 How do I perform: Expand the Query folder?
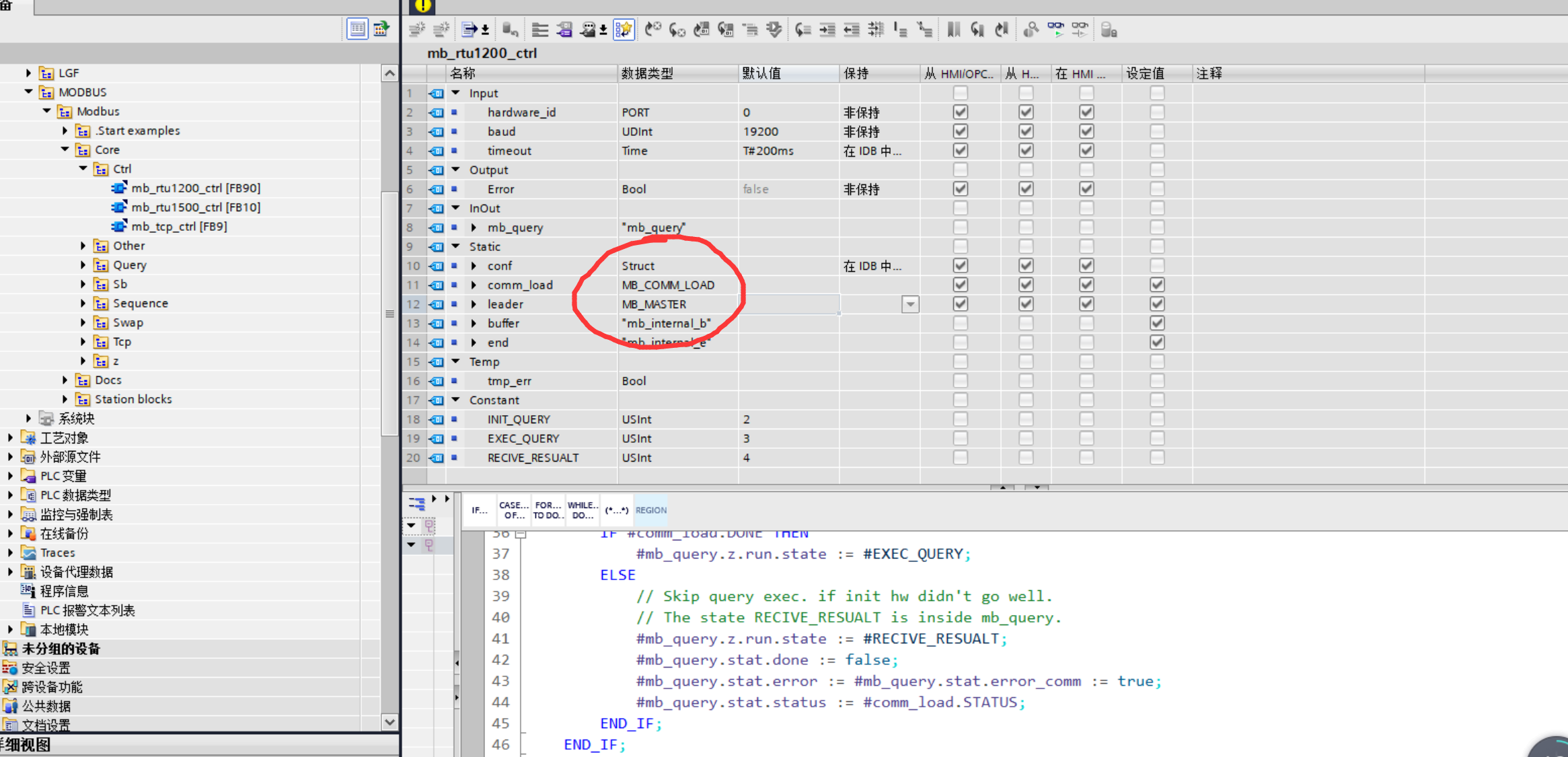pyautogui.click(x=83, y=265)
